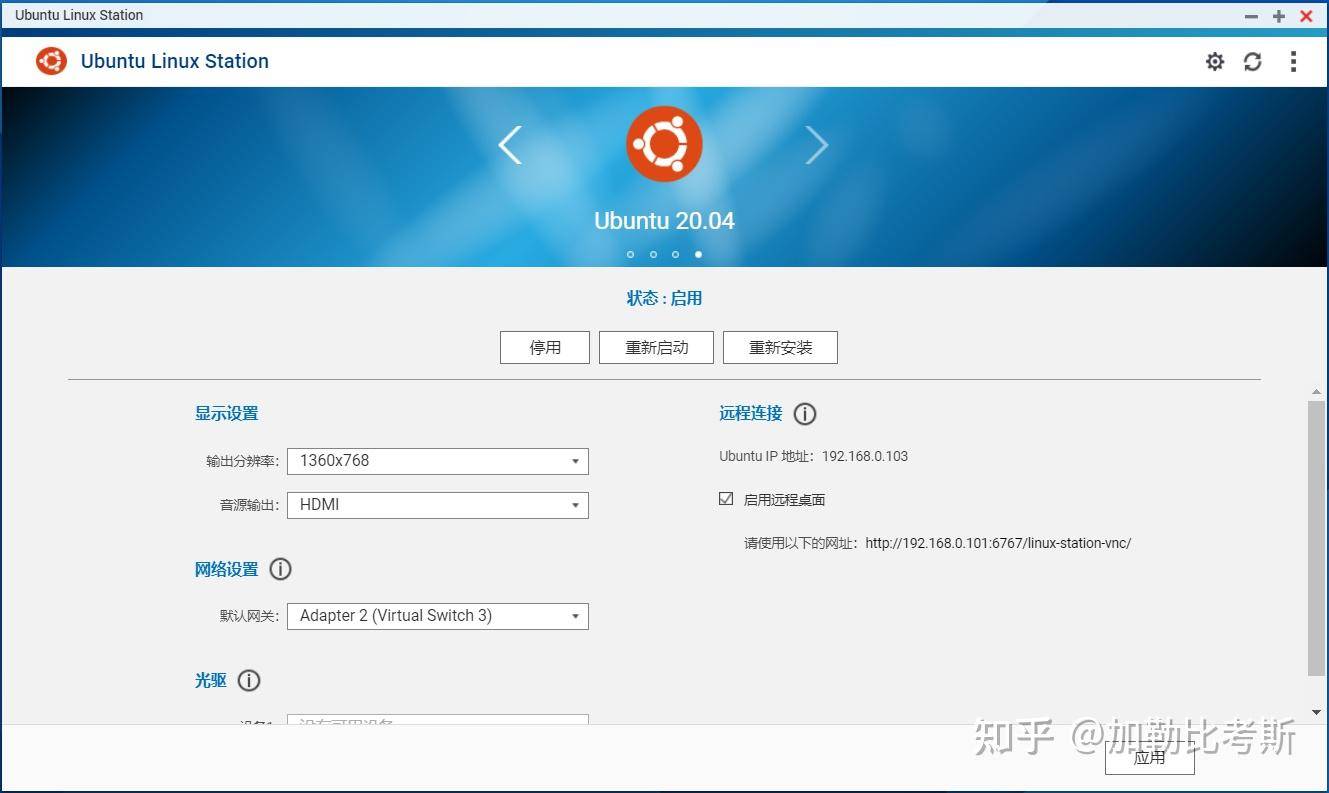1329x793 pixels.
Task: Click the 重新安装 button
Action: click(x=780, y=347)
